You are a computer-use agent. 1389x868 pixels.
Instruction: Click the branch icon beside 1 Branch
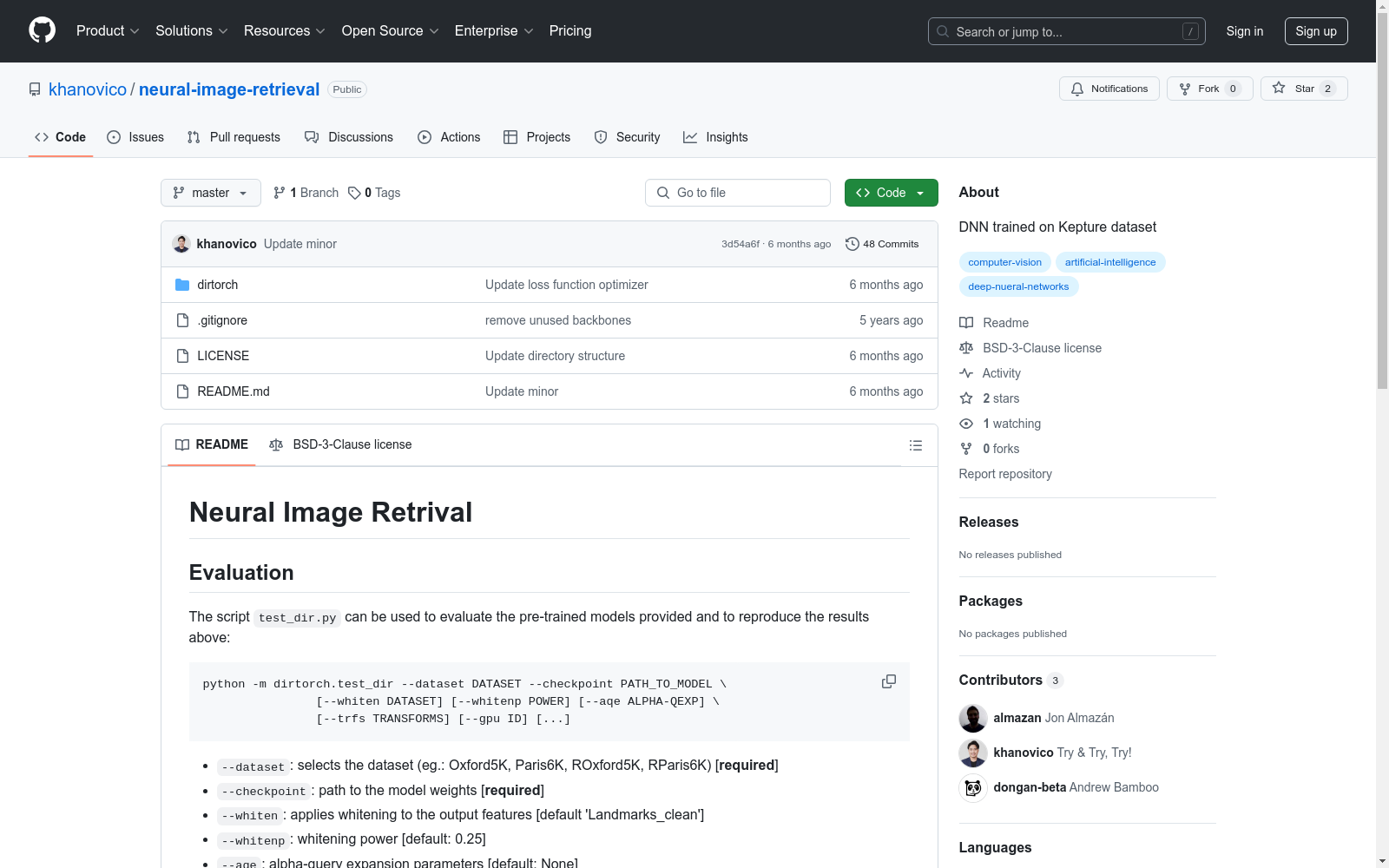pyautogui.click(x=280, y=193)
